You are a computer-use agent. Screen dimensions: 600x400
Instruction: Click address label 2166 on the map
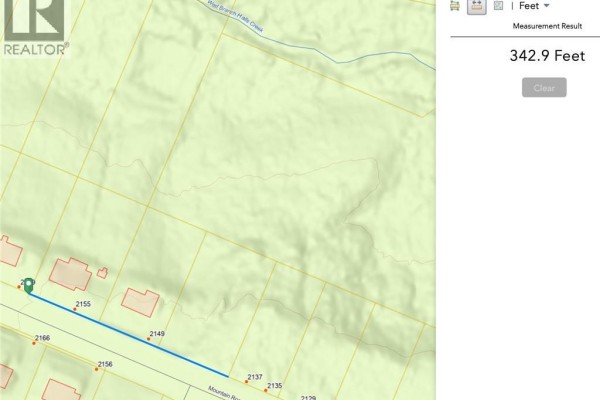pyautogui.click(x=42, y=338)
